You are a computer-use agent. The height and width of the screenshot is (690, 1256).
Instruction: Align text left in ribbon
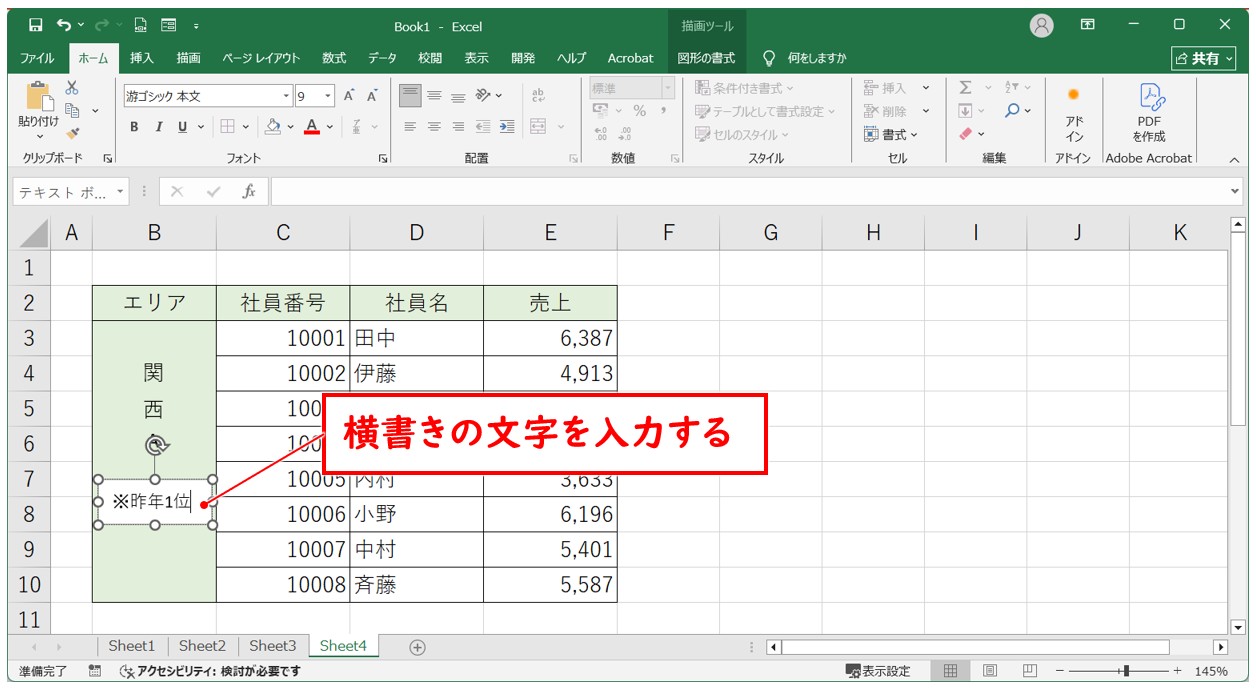click(x=410, y=127)
